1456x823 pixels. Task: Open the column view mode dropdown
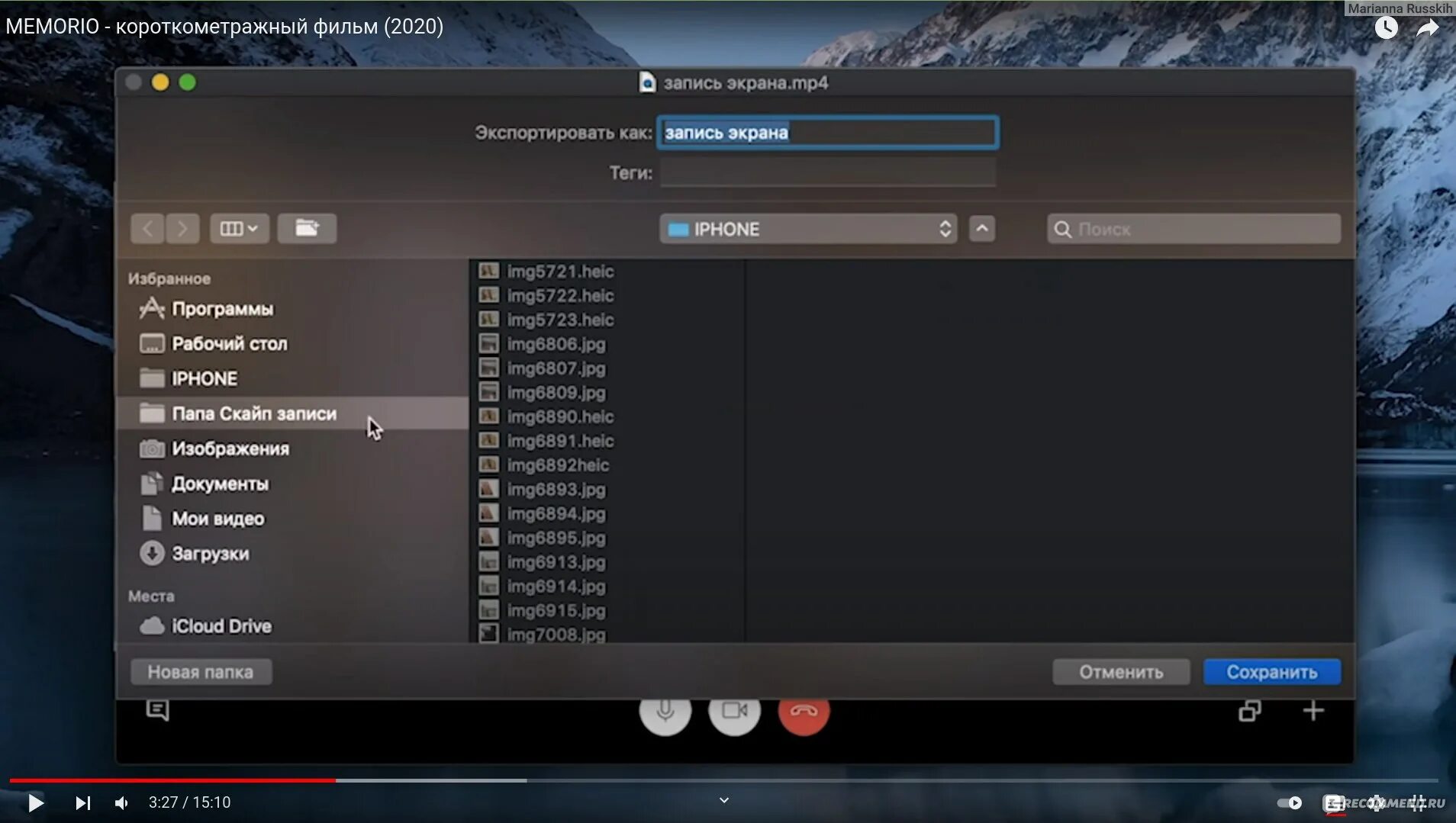pos(239,229)
